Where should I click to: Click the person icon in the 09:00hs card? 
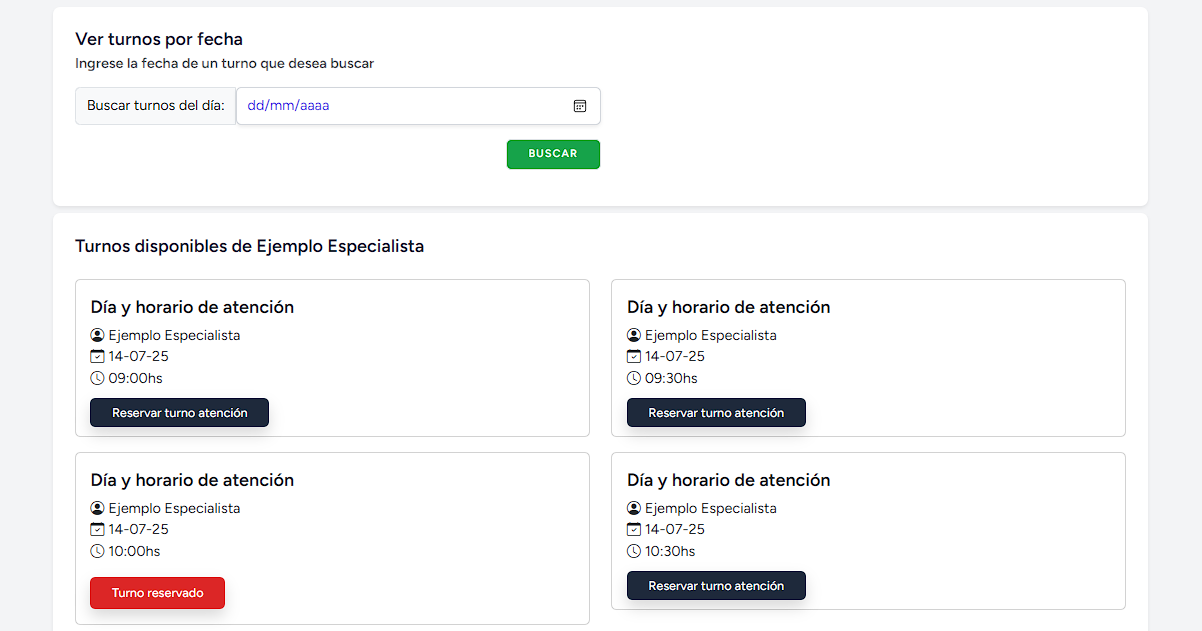point(98,336)
